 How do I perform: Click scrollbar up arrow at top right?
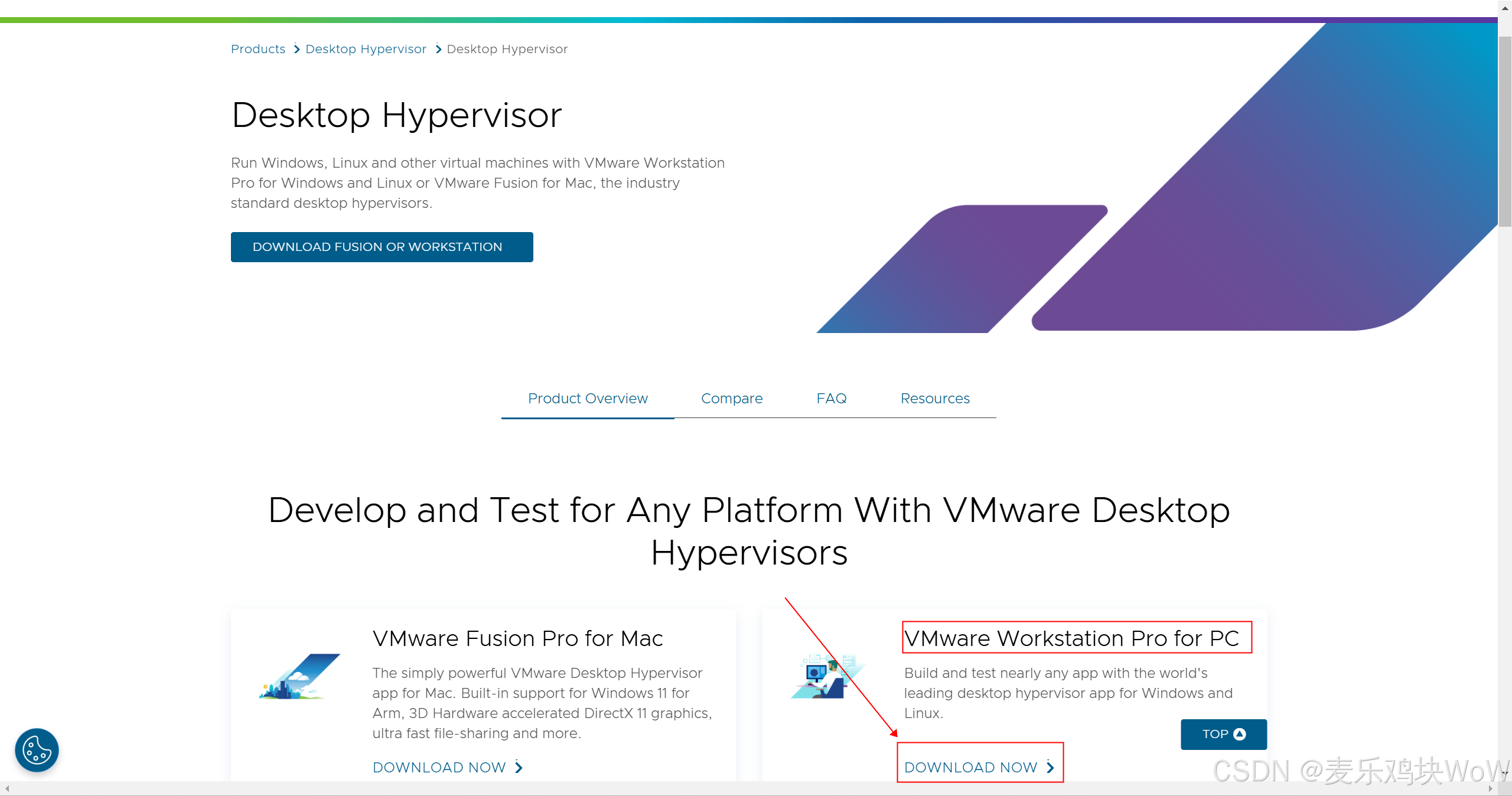click(1505, 8)
